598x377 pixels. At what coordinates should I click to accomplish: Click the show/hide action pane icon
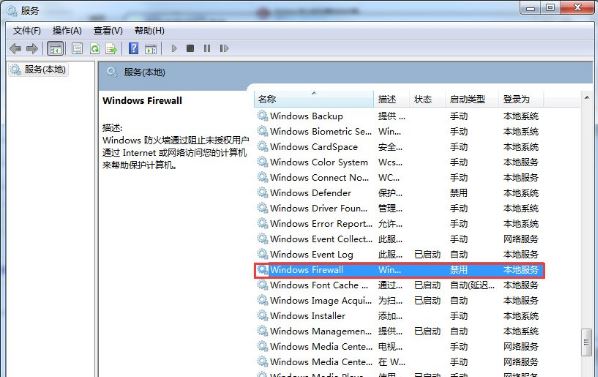151,49
